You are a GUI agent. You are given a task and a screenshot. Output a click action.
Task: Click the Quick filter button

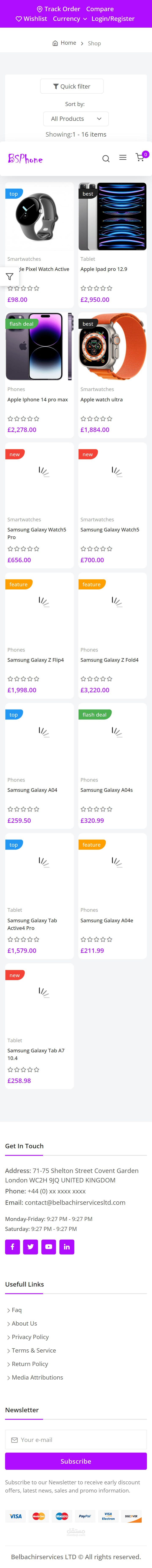coord(72,86)
